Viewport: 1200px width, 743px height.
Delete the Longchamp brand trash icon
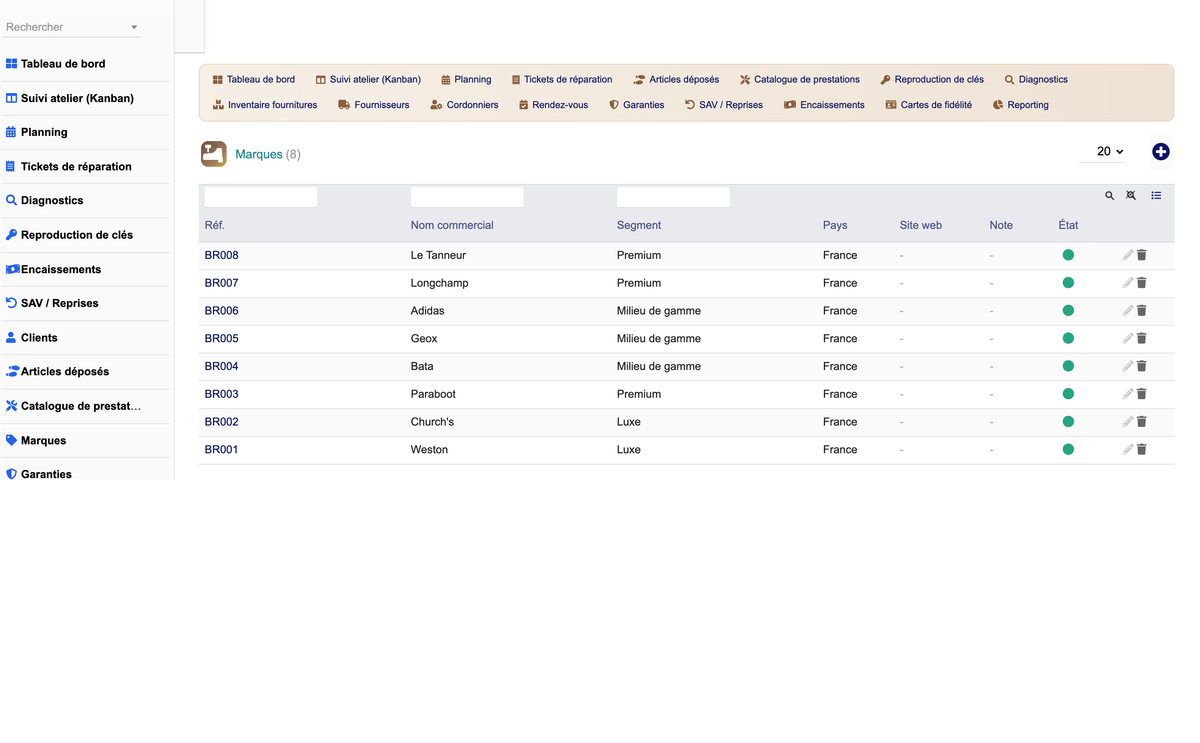tap(1142, 283)
